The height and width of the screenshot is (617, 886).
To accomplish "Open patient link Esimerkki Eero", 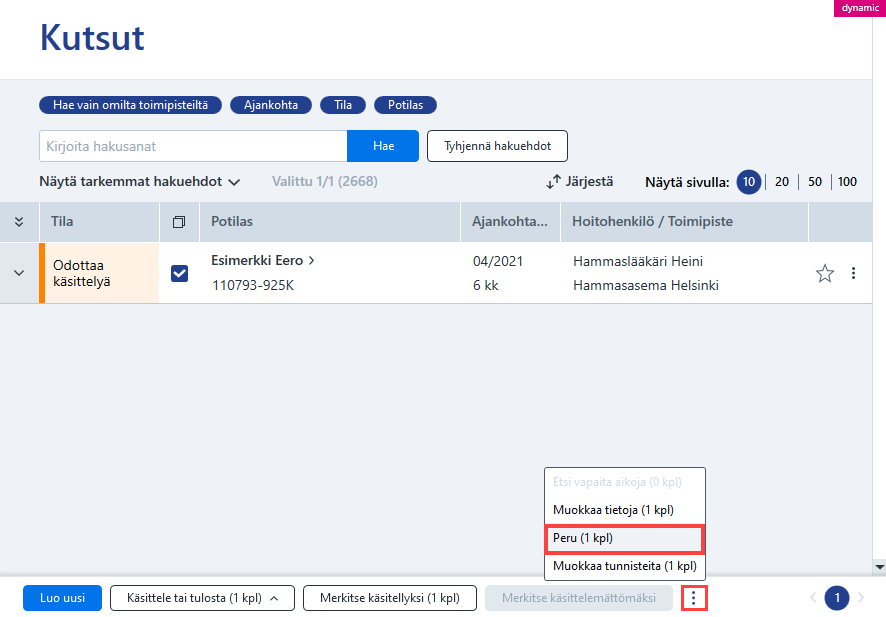I will tap(262, 260).
